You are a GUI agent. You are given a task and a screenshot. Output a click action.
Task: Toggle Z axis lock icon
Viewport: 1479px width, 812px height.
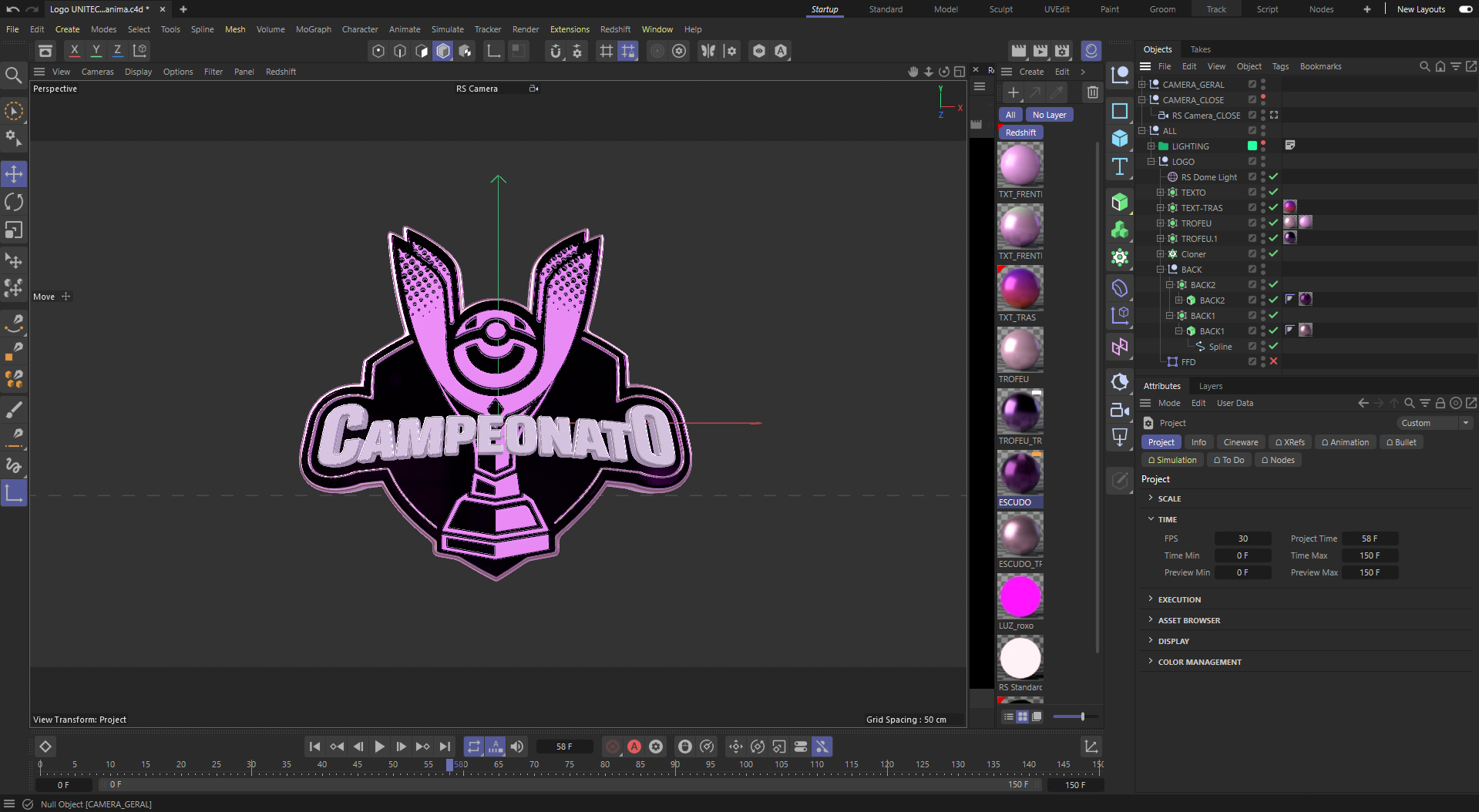(x=118, y=50)
